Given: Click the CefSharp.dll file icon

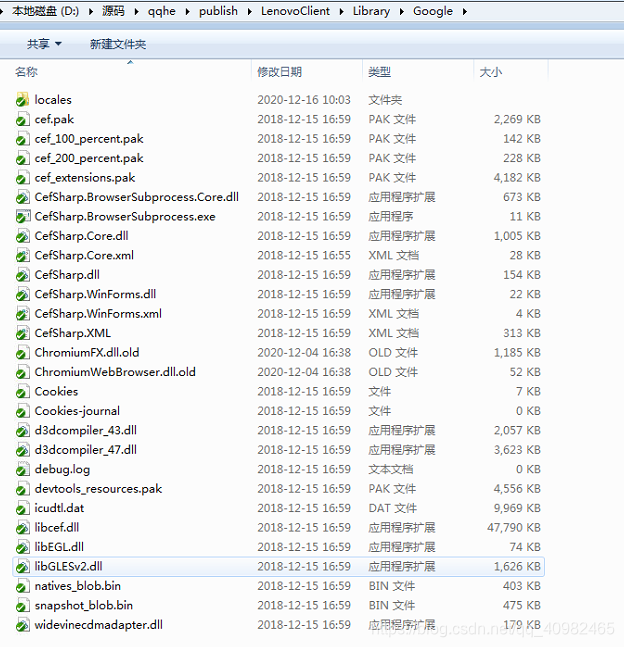Looking at the screenshot, I should point(23,275).
